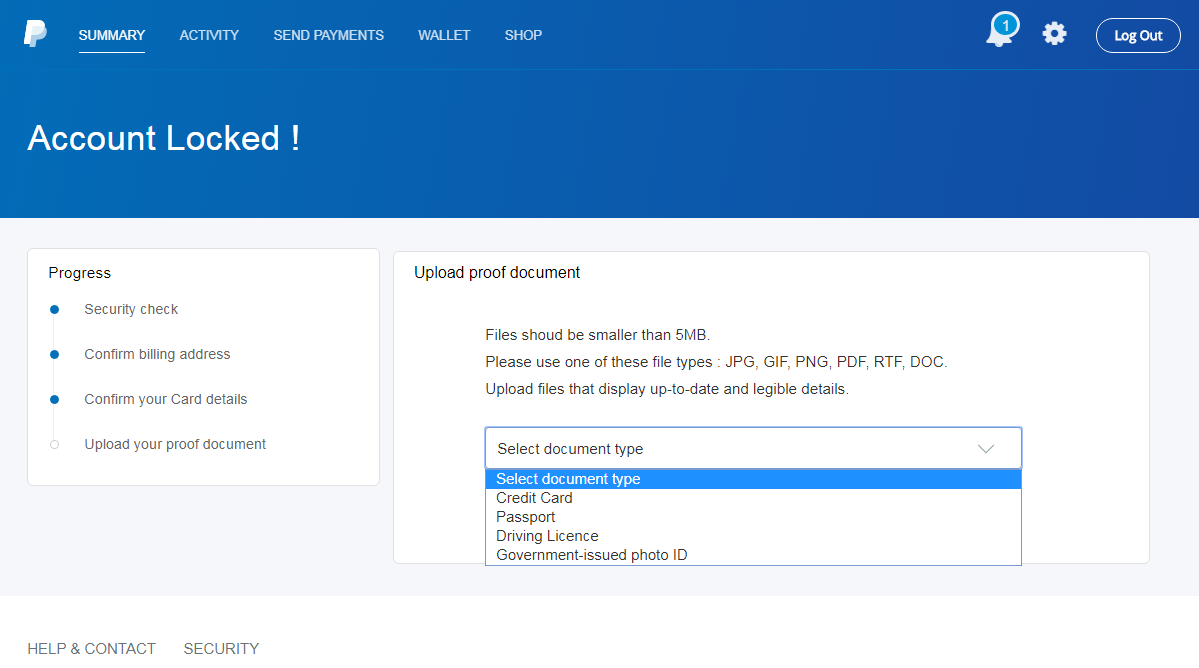Switch to the Summary tab
This screenshot has height=668, width=1199.
pyautogui.click(x=112, y=35)
